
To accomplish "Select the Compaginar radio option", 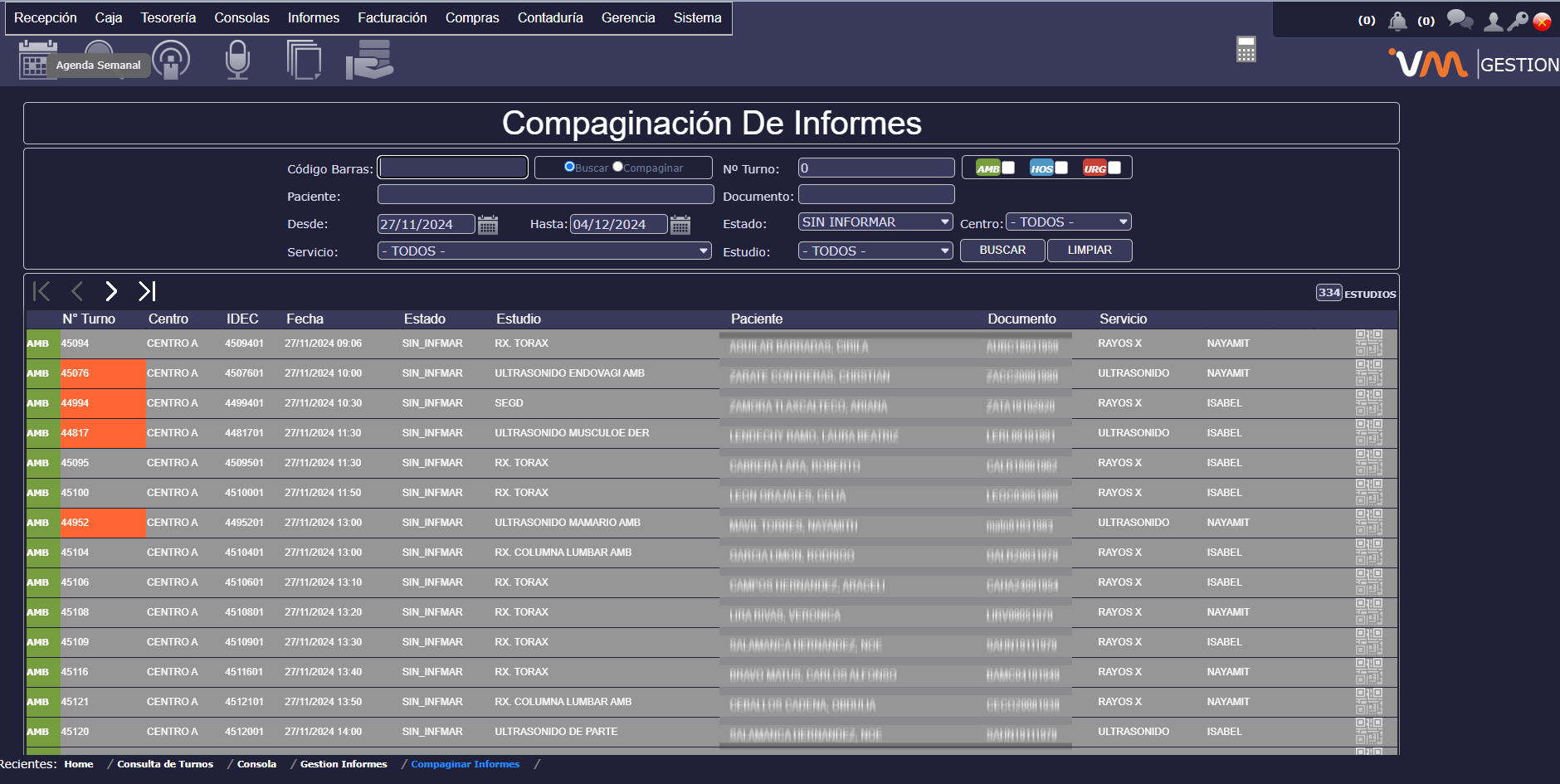I will point(617,167).
